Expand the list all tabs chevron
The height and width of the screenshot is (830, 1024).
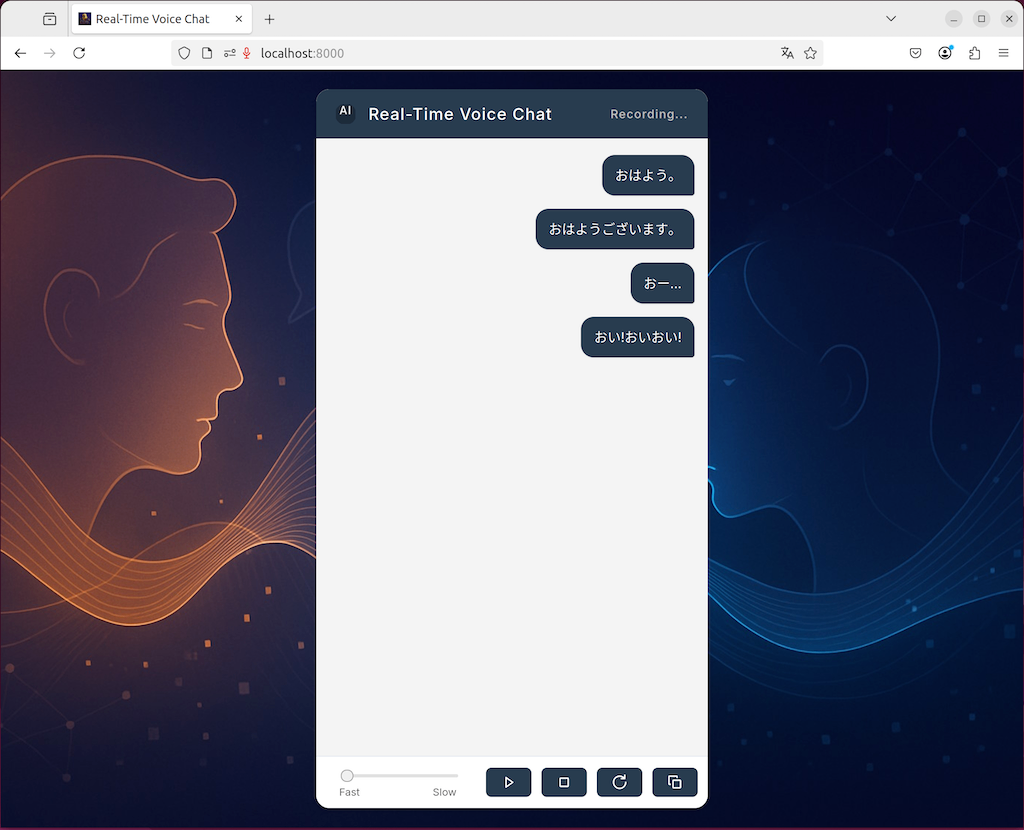click(x=891, y=19)
